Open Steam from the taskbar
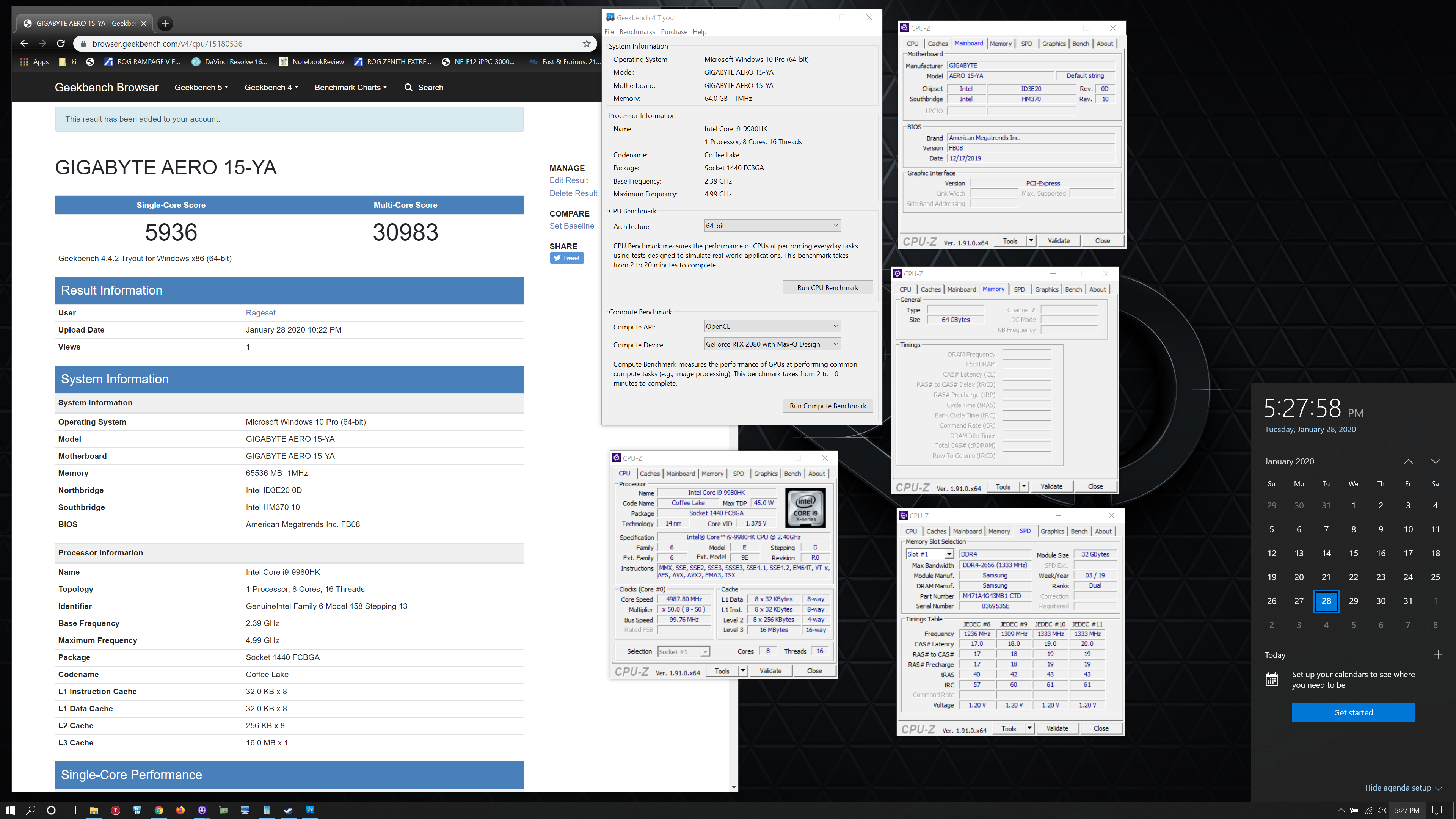1456x819 pixels. point(288,810)
